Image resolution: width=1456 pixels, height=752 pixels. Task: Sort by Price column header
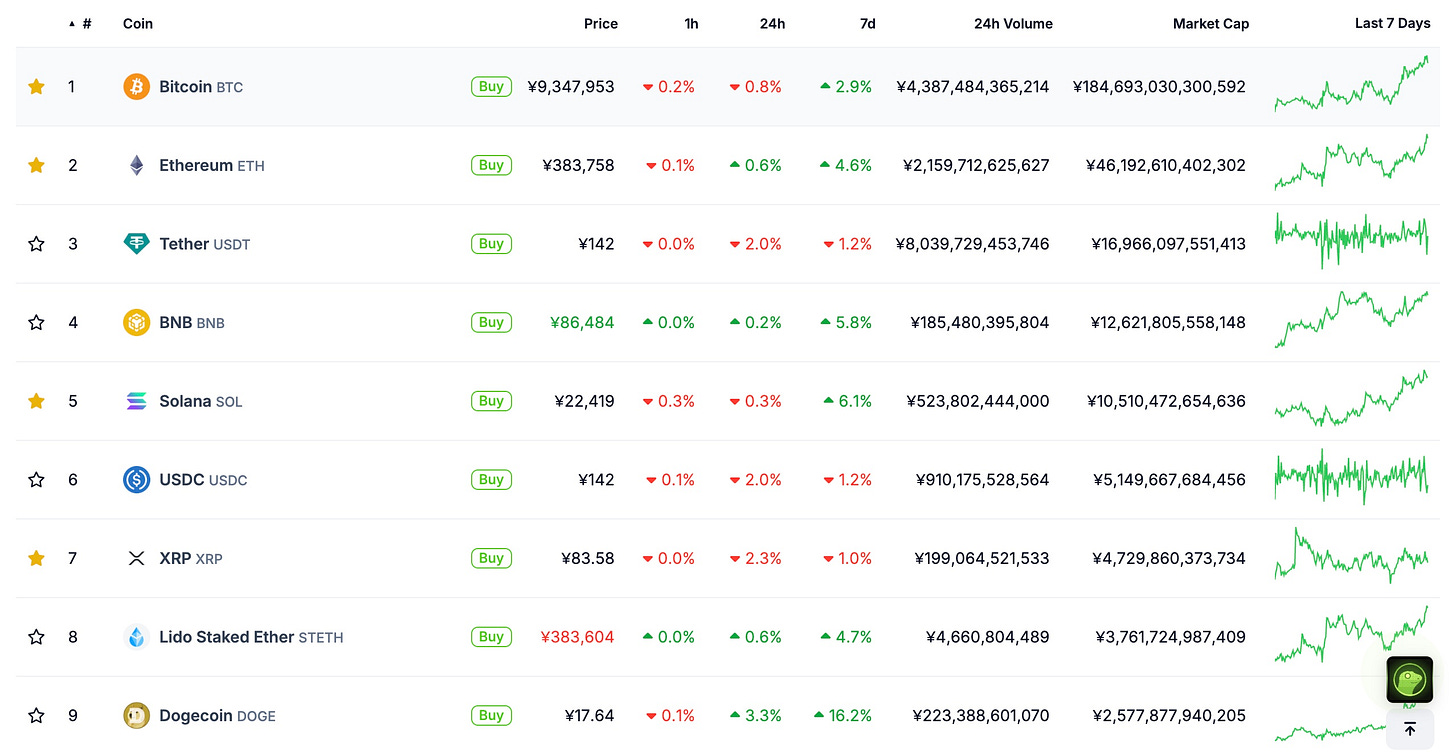tap(601, 23)
